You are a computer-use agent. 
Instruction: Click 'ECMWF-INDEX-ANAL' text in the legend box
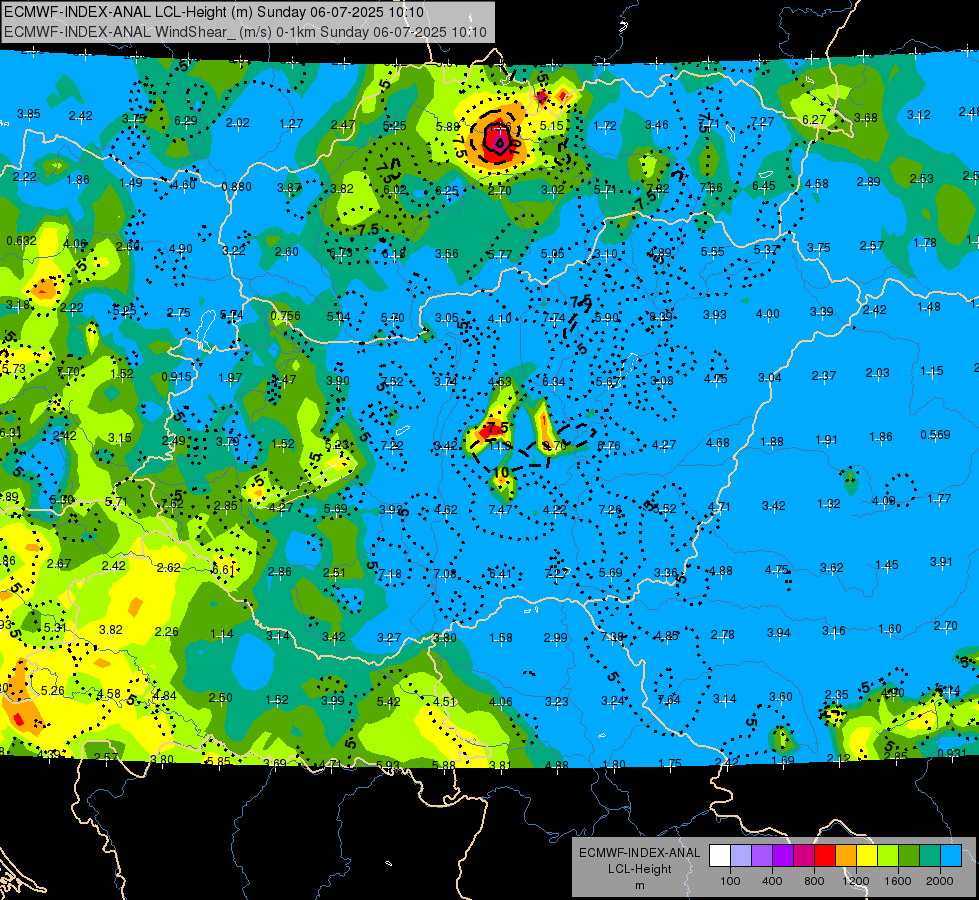(639, 853)
